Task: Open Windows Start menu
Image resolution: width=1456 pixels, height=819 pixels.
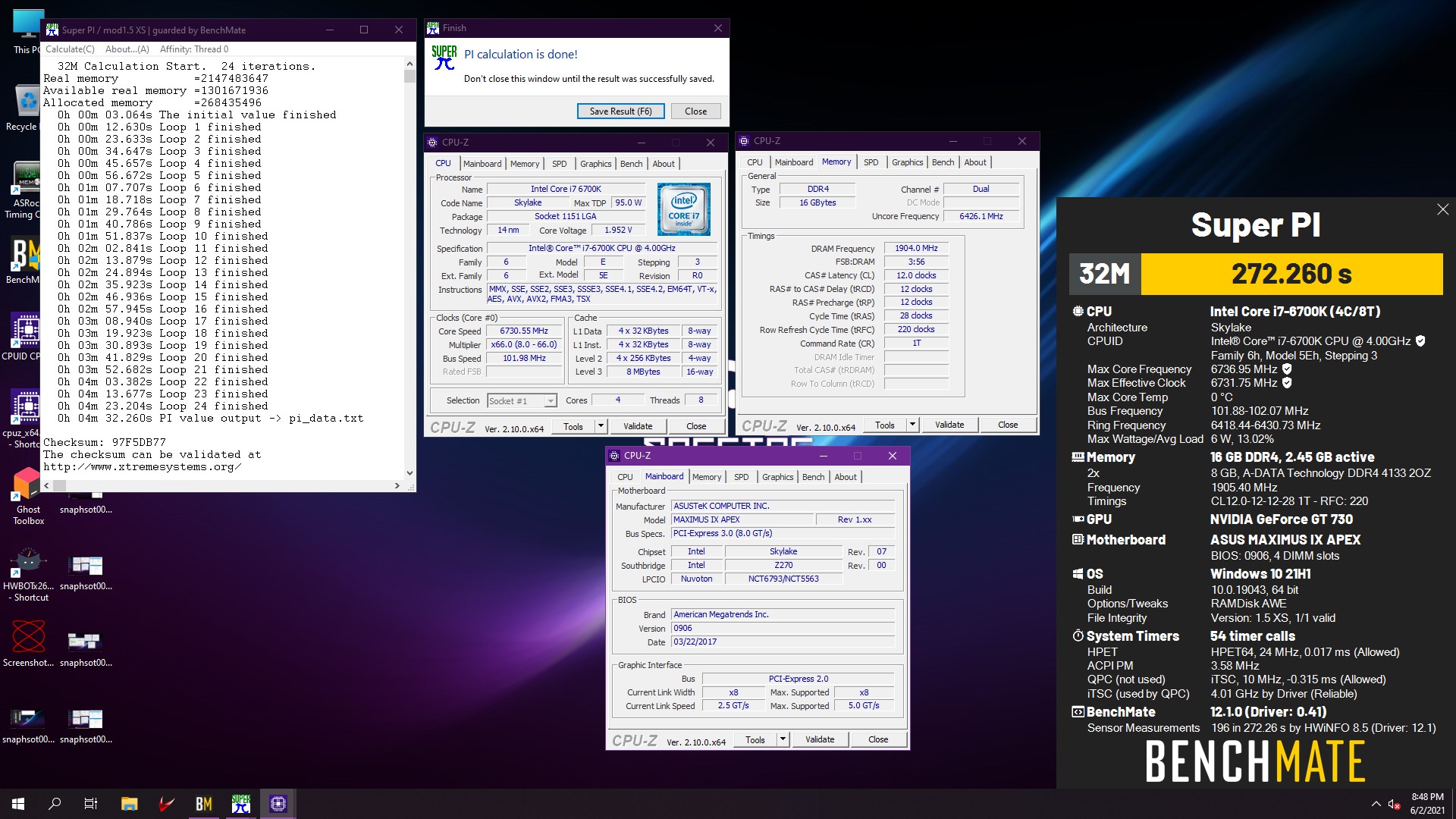Action: click(18, 804)
